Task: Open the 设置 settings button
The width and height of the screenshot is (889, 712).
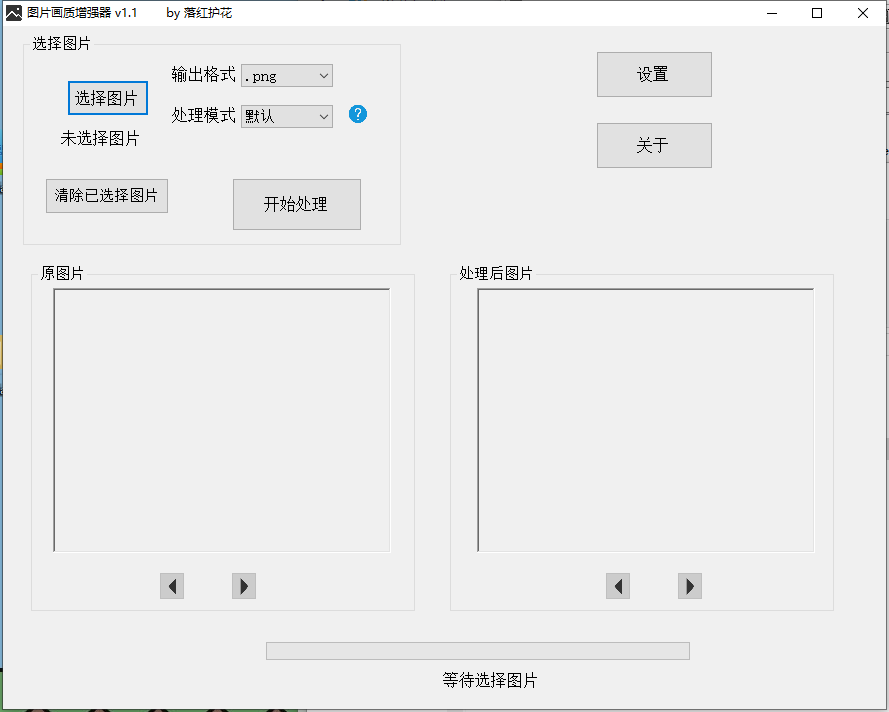Action: click(x=654, y=74)
